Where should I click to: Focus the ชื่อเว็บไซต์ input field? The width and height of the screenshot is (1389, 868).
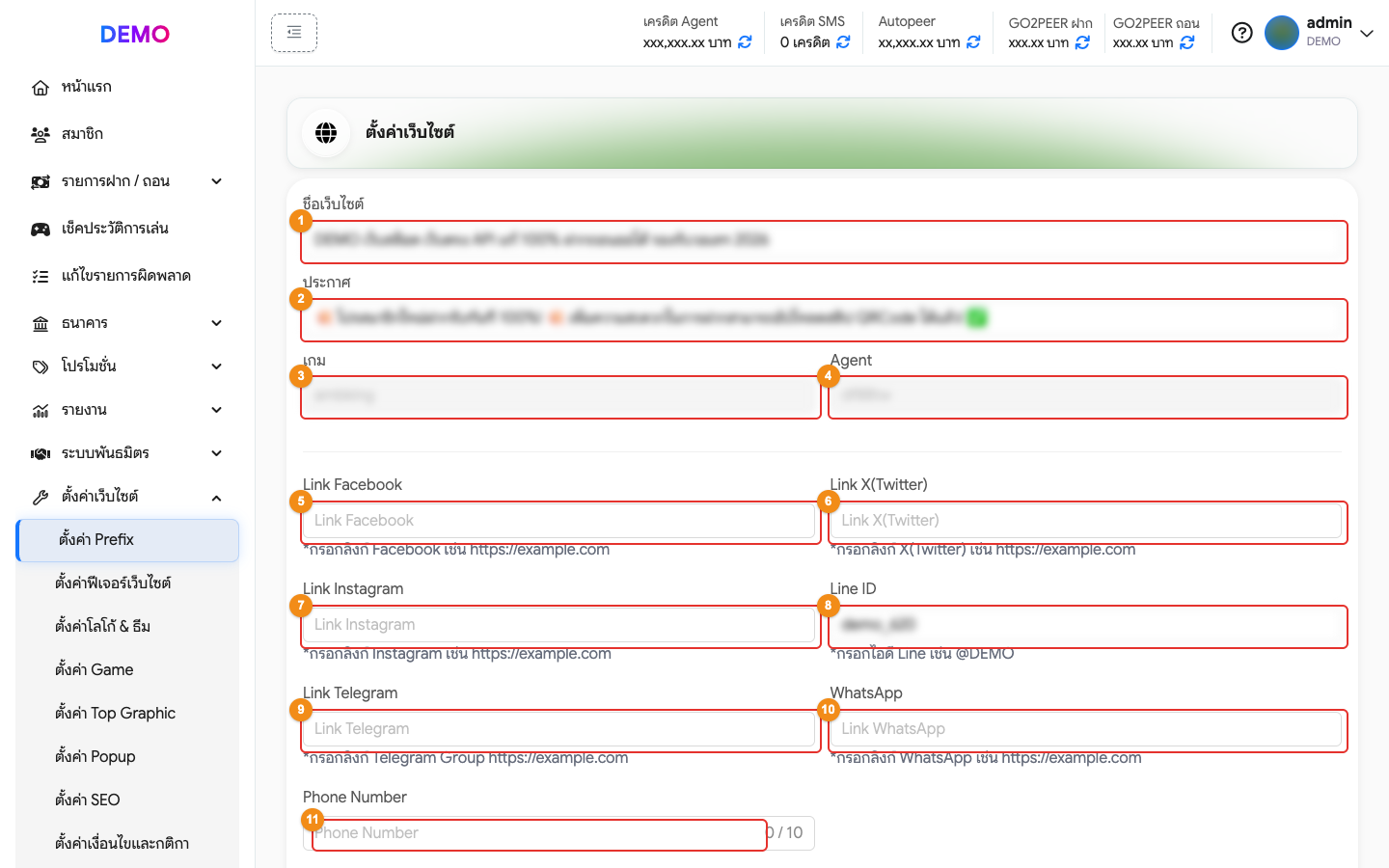click(824, 241)
